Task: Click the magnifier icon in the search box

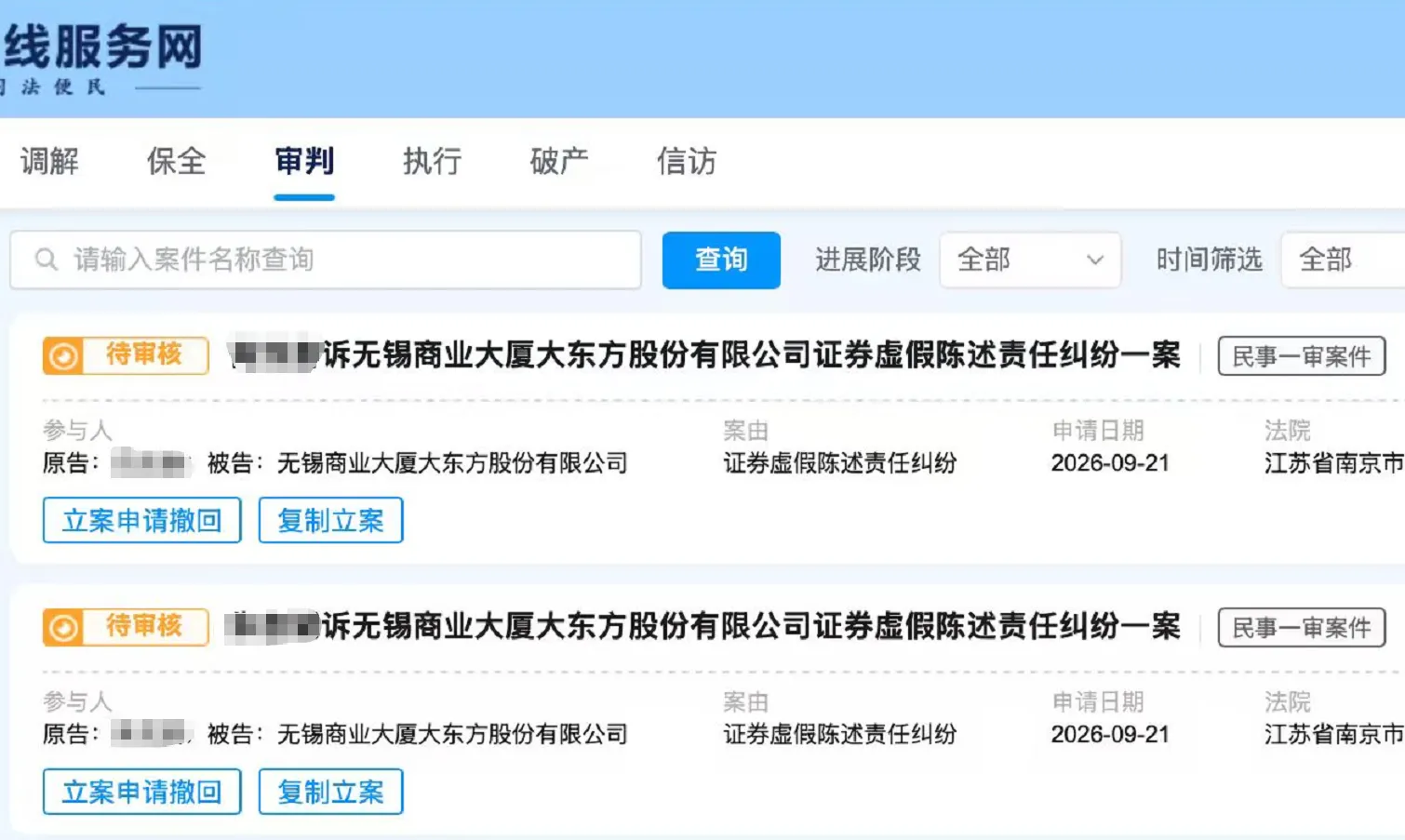Action: 47,260
